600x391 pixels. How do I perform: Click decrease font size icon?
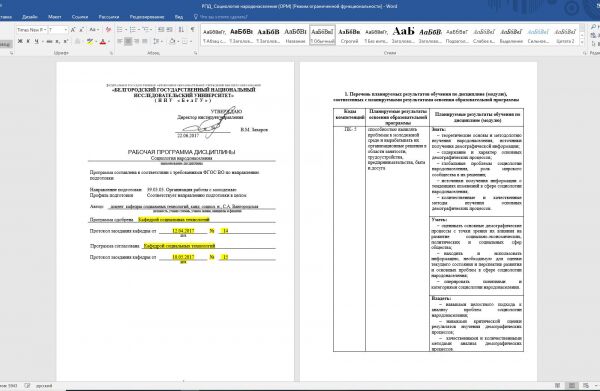coord(81,29)
